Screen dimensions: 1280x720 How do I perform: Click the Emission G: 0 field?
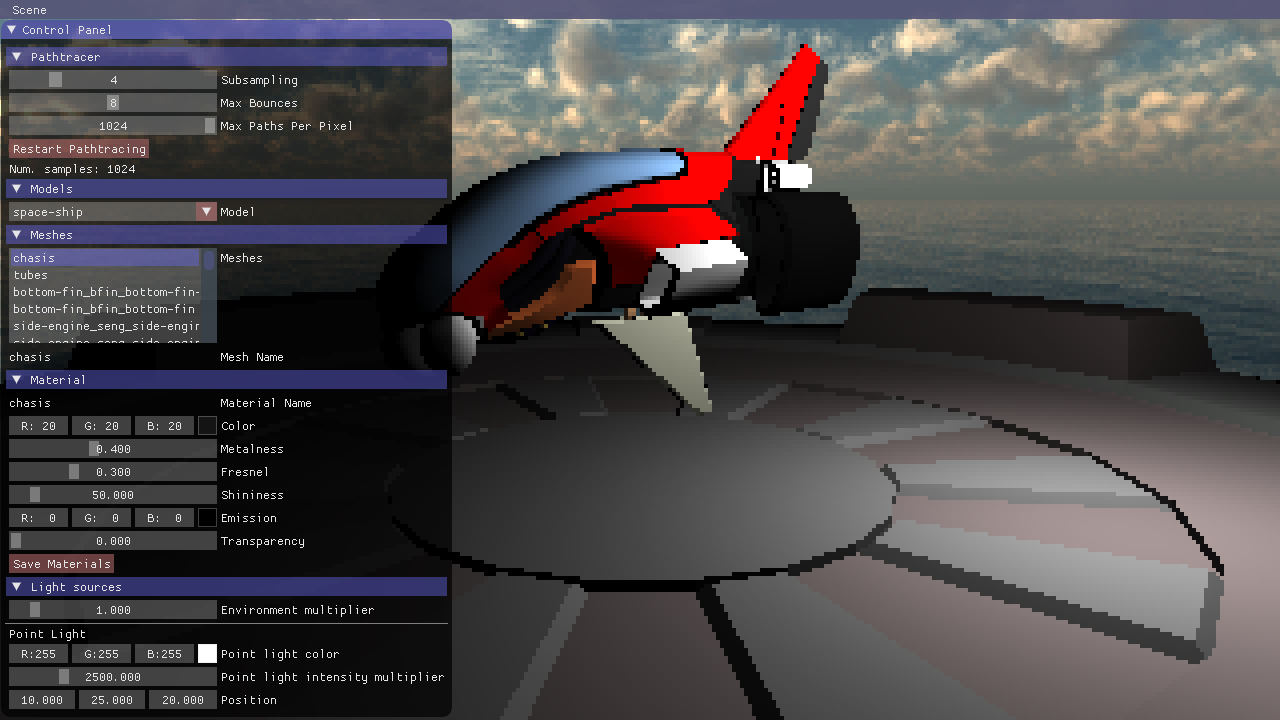pyautogui.click(x=102, y=518)
